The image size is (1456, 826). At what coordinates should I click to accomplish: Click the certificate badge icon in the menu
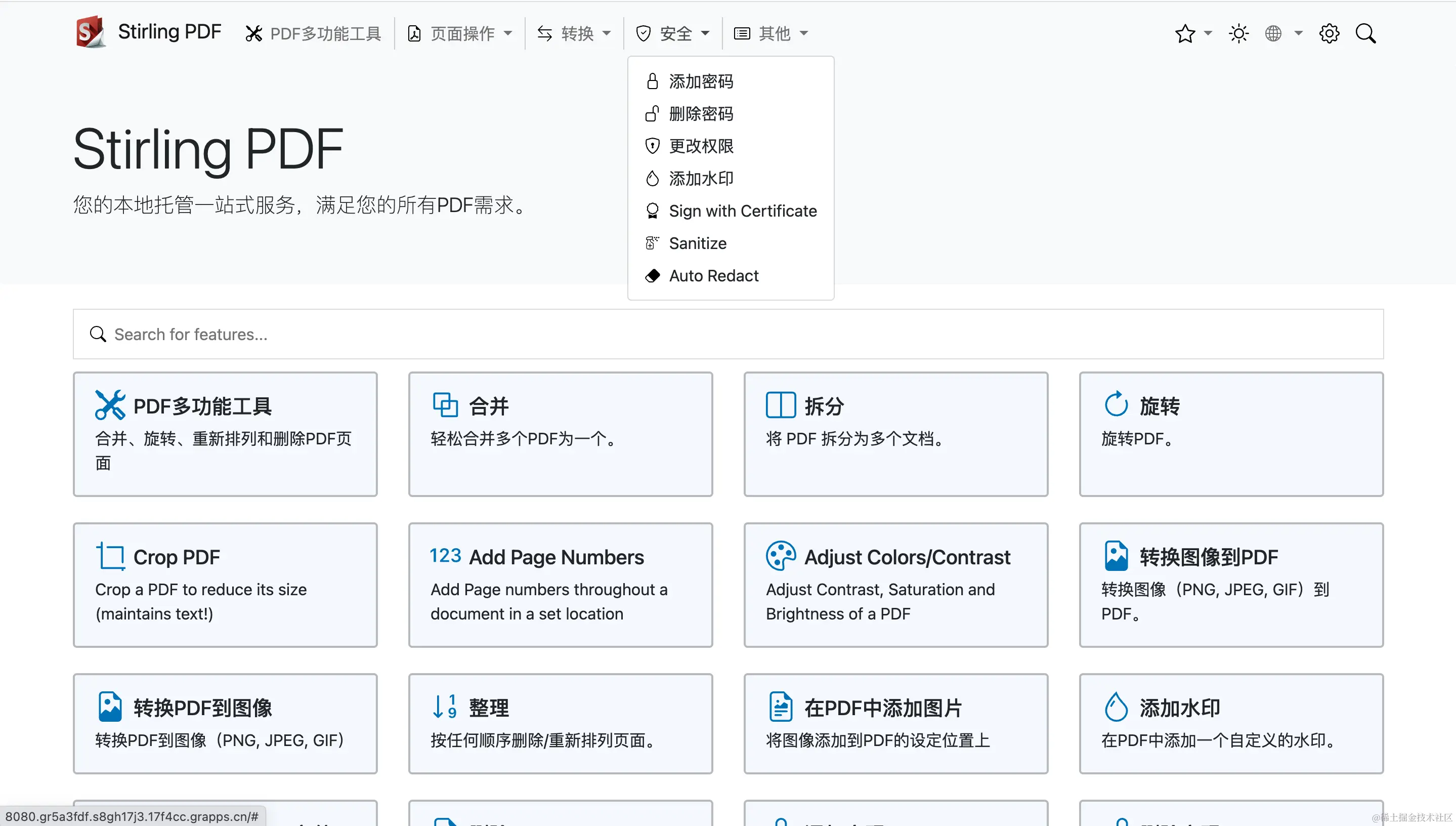(x=652, y=211)
